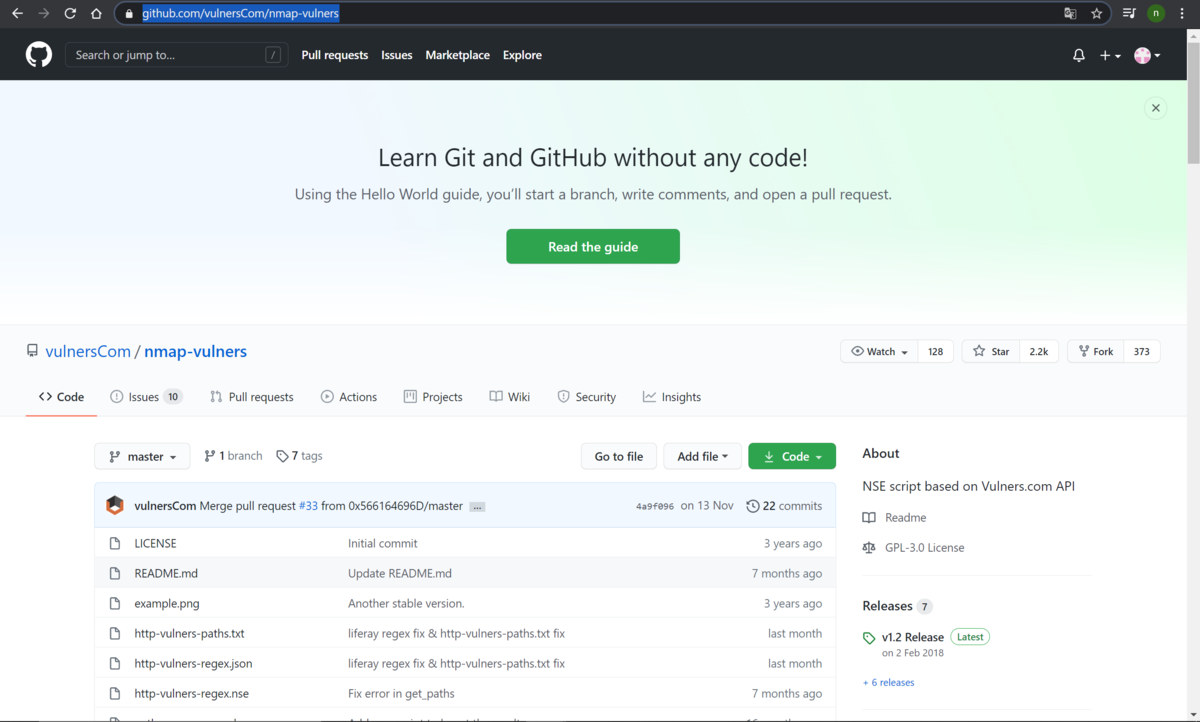Click the address bar URL
Screen dimensions: 1200x722
tap(240, 13)
